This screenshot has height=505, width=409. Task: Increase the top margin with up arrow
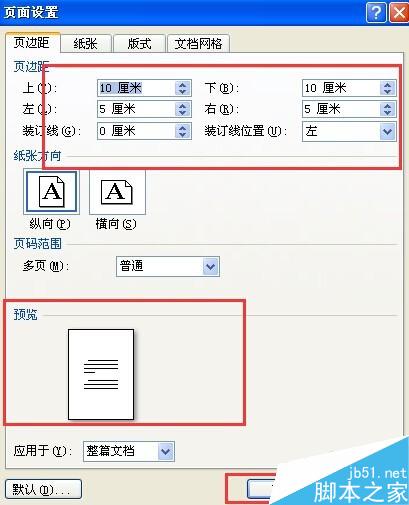click(183, 85)
